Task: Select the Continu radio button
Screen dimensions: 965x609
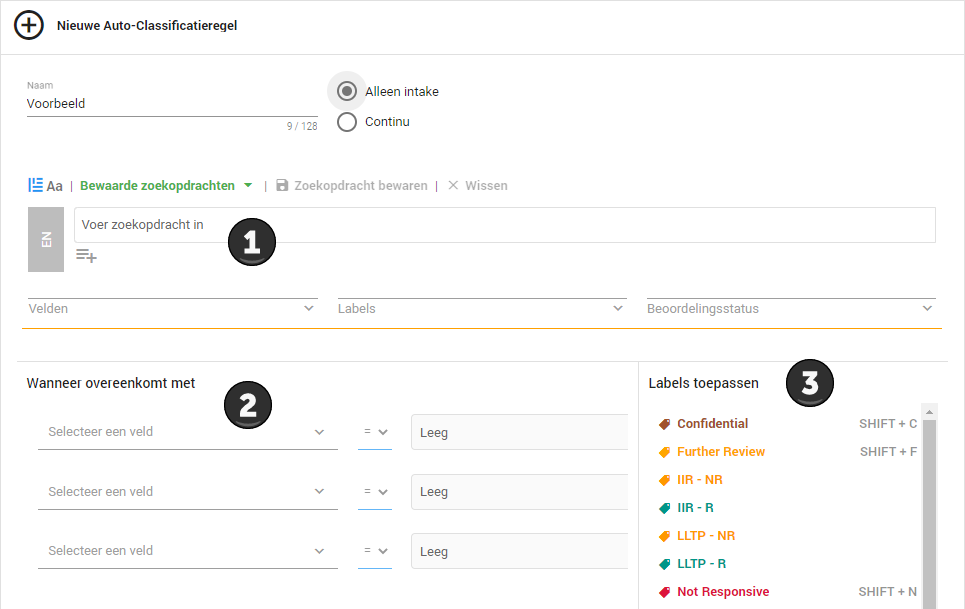Action: tap(346, 122)
